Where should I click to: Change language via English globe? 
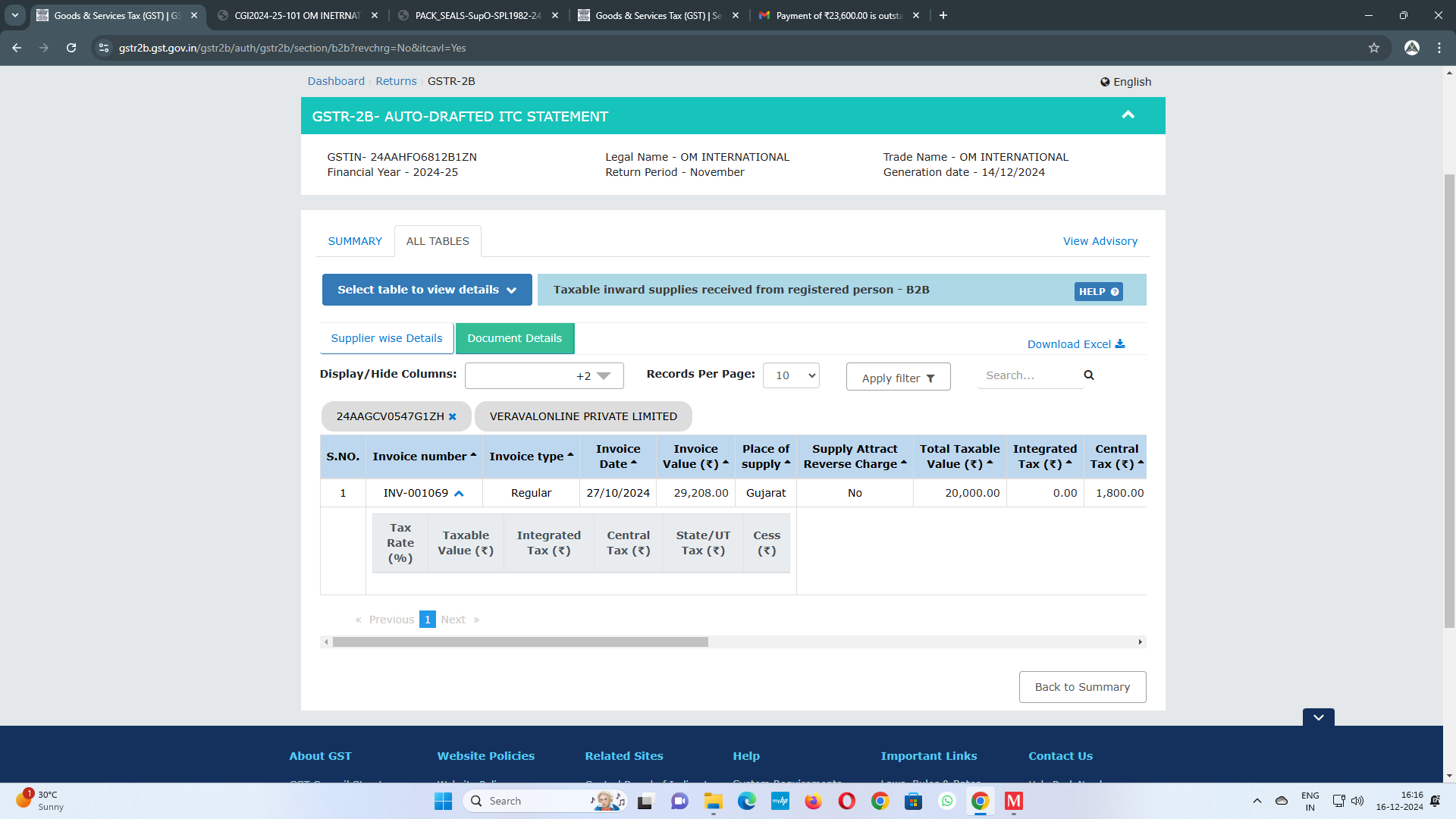[x=1125, y=82]
